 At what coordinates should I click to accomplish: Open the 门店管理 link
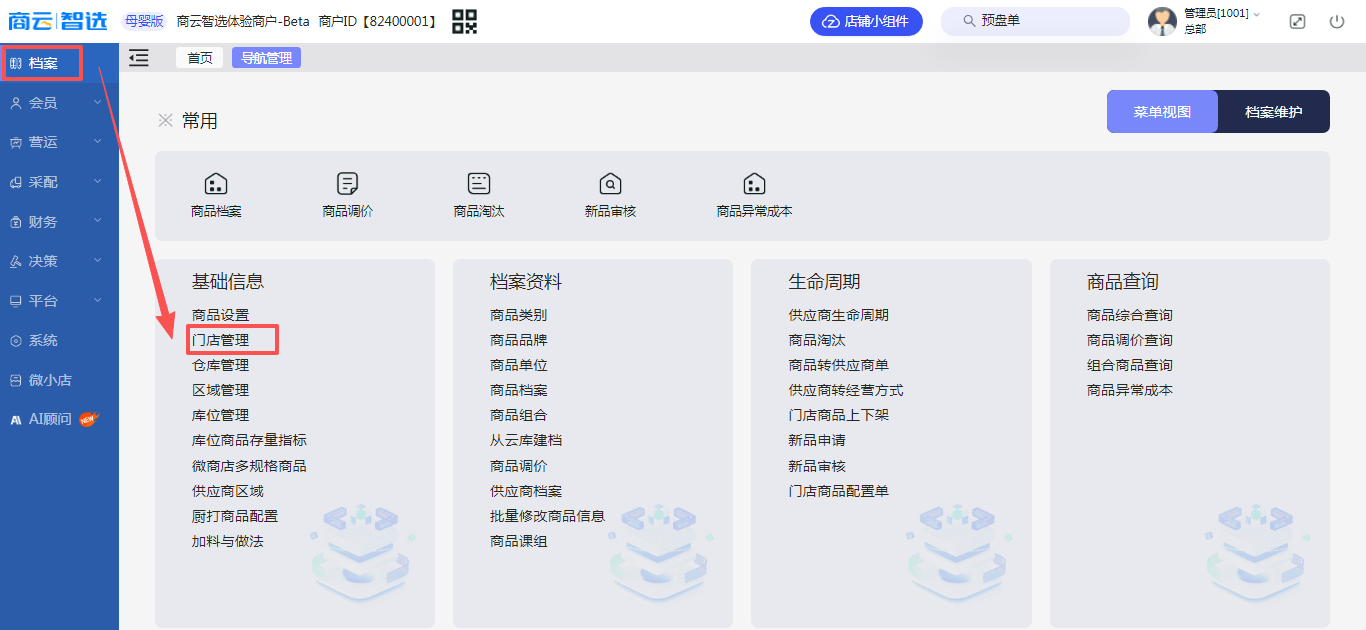221,340
